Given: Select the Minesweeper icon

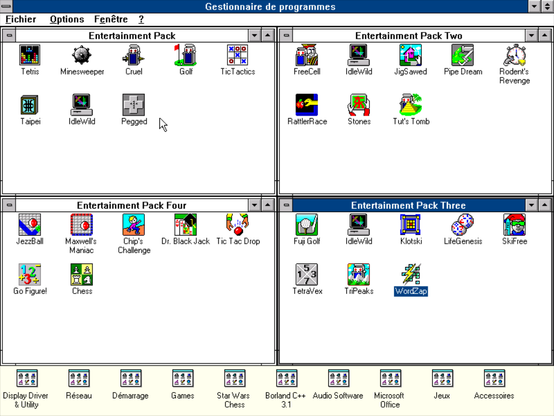Looking at the screenshot, I should coord(82,55).
